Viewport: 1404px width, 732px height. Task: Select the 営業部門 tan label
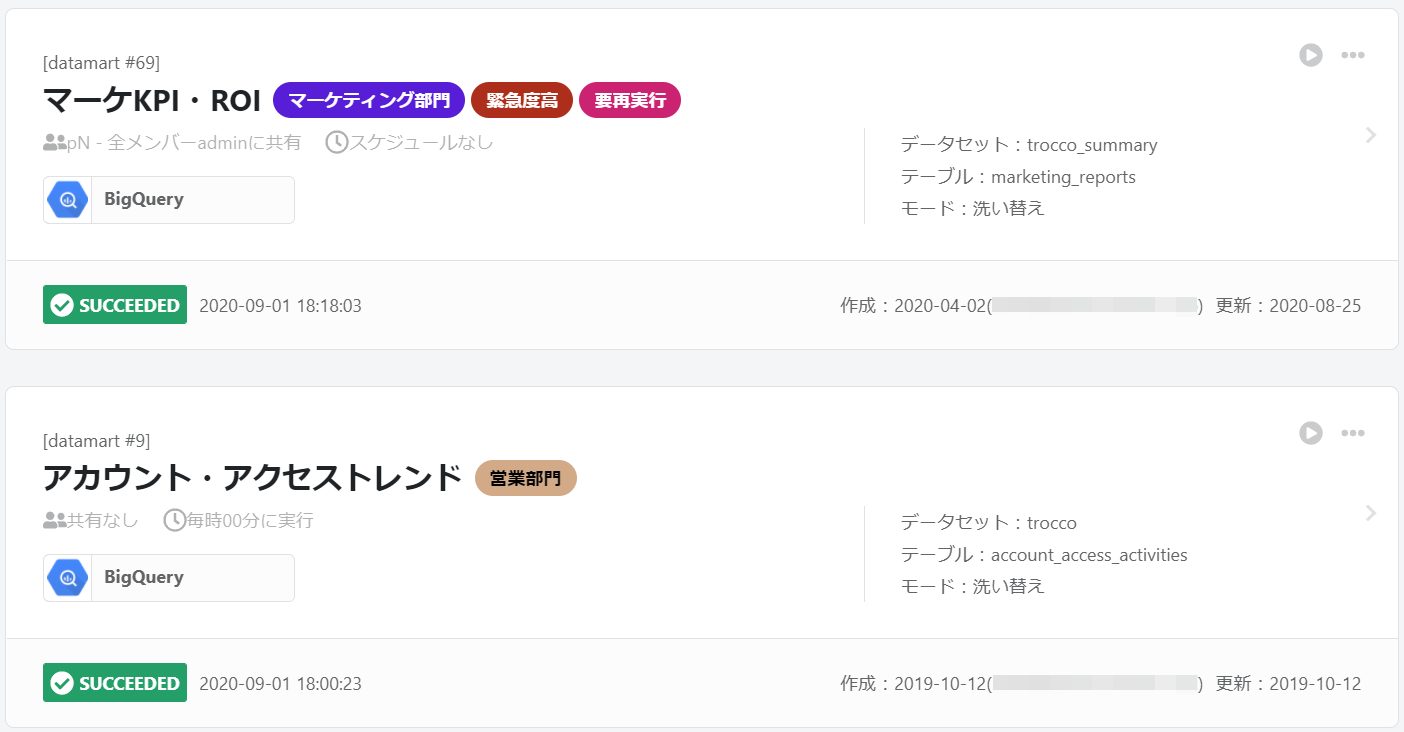click(x=526, y=478)
